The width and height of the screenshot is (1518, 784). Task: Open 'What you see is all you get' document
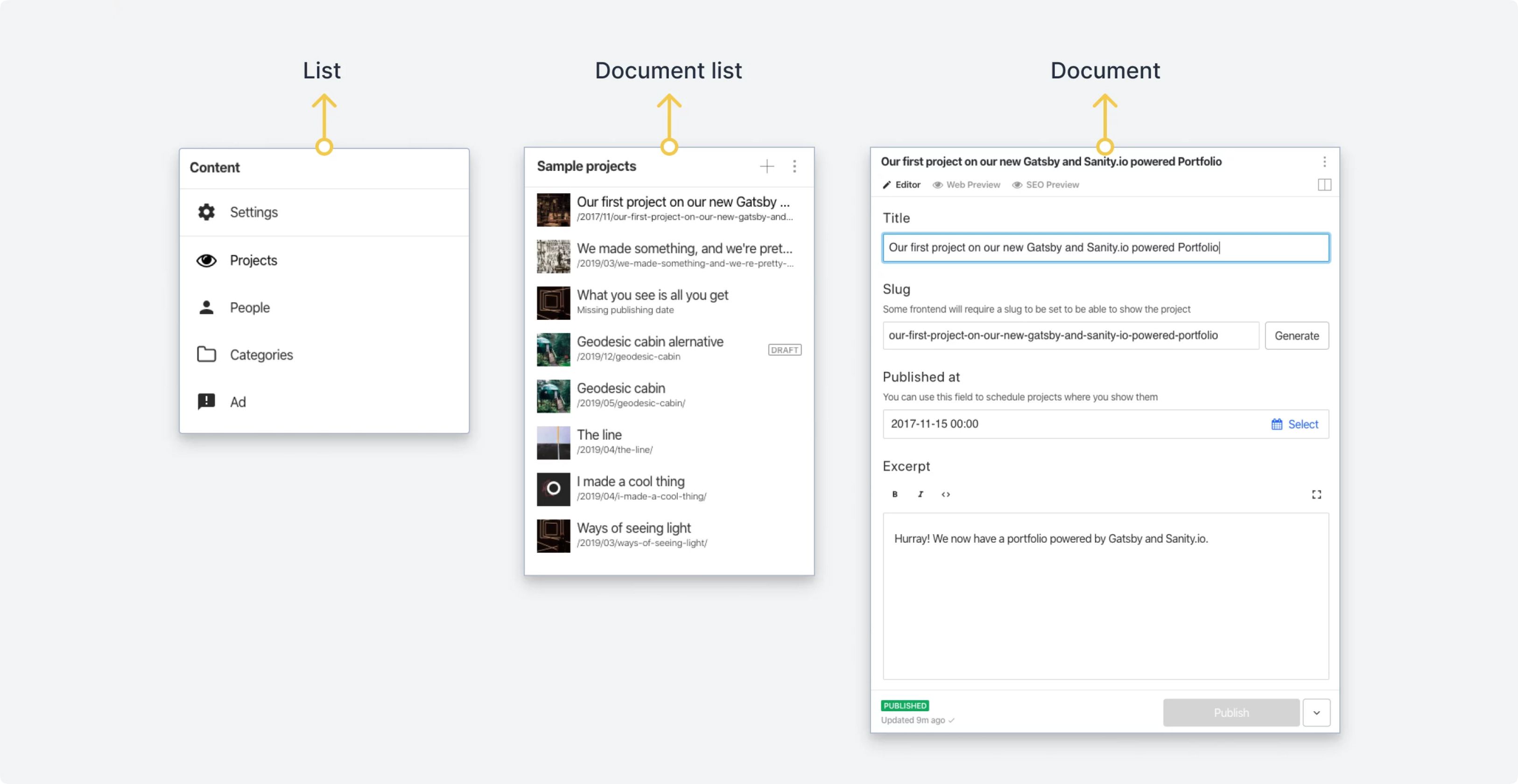[669, 303]
